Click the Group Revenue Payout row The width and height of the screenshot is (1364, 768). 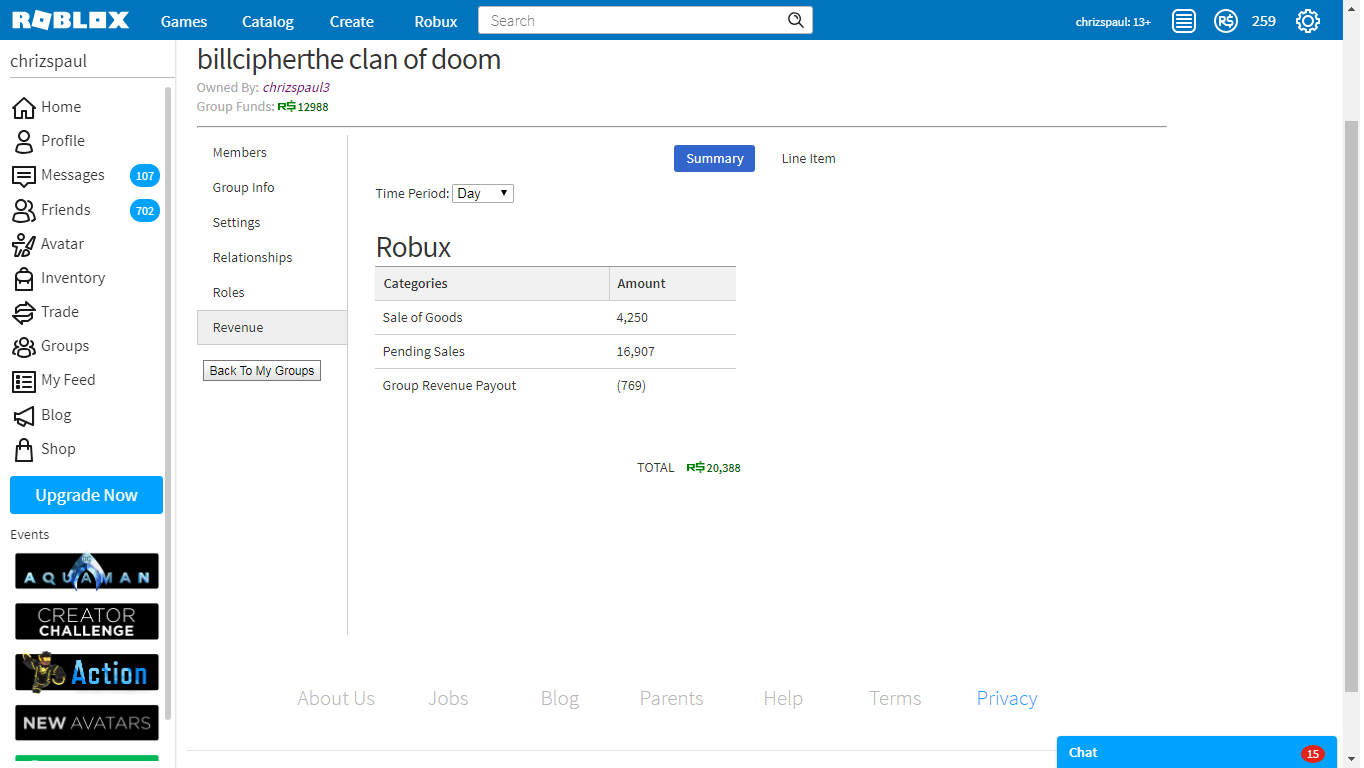click(555, 386)
